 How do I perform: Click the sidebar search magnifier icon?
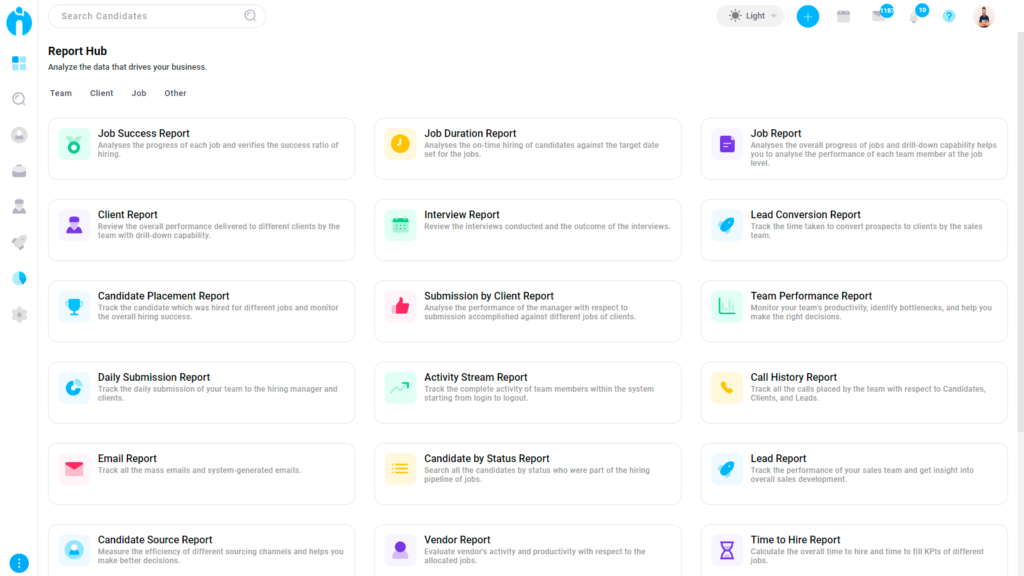click(18, 99)
